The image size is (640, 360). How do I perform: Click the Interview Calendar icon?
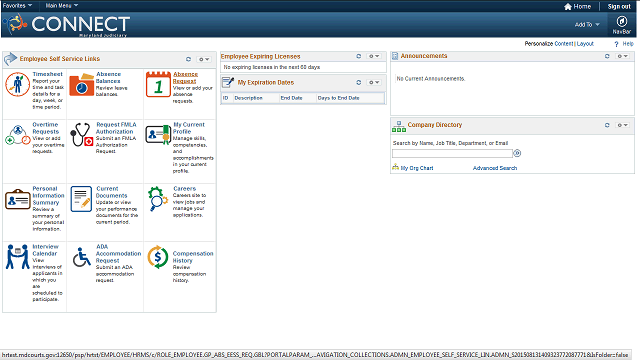coord(18,257)
